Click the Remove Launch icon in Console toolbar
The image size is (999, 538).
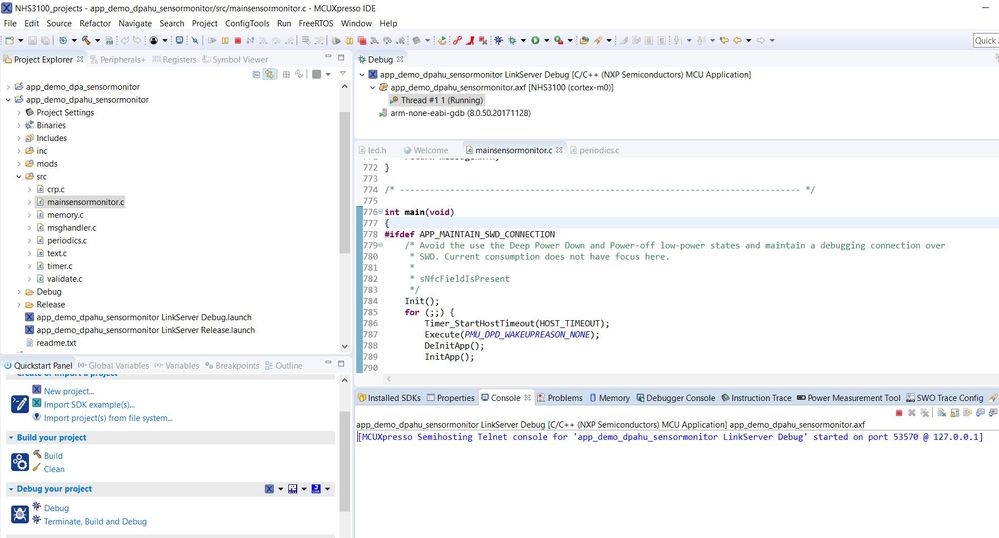[x=912, y=413]
